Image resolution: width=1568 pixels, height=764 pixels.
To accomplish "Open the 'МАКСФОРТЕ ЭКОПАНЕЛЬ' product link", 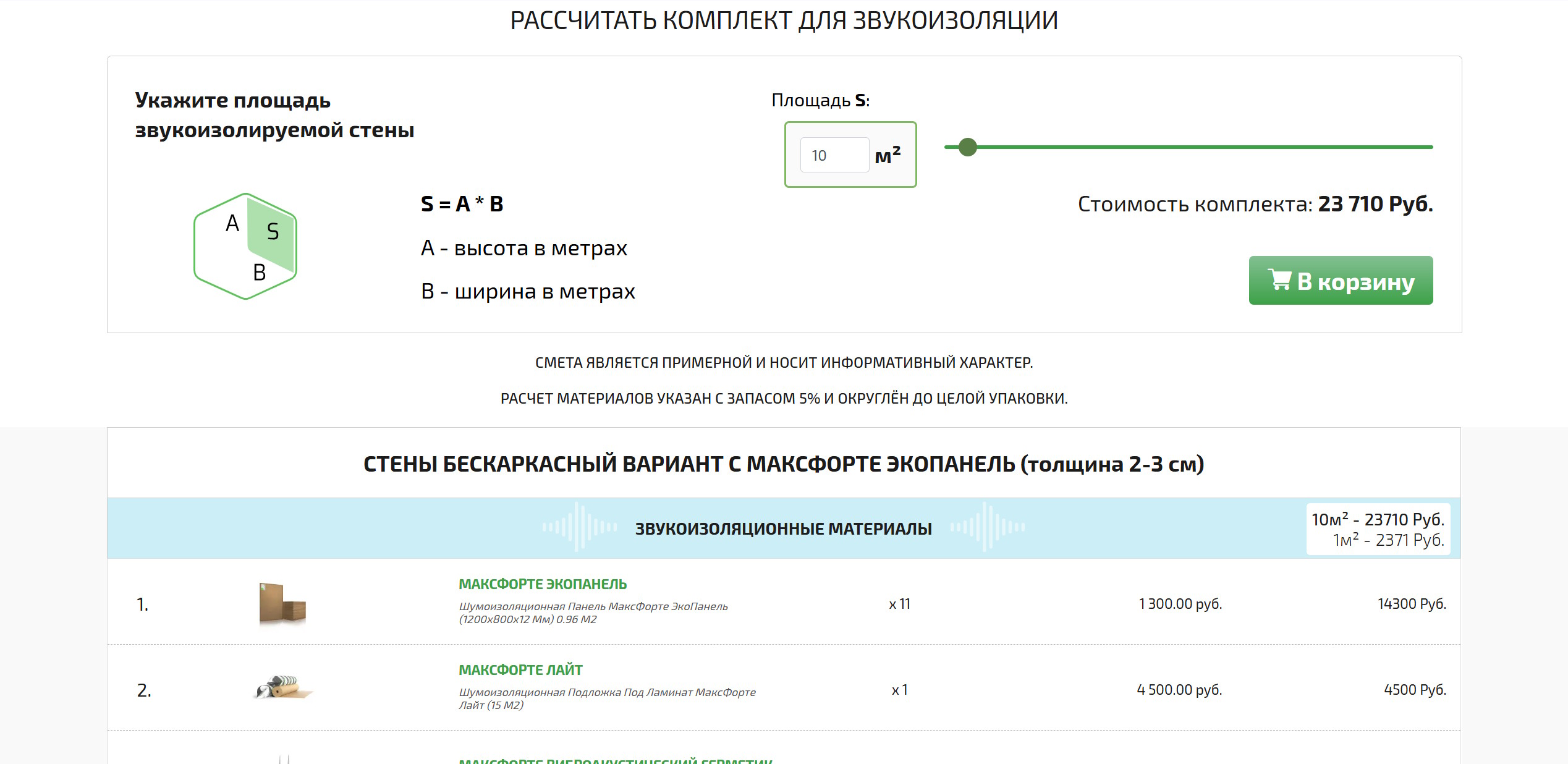I will tap(543, 584).
